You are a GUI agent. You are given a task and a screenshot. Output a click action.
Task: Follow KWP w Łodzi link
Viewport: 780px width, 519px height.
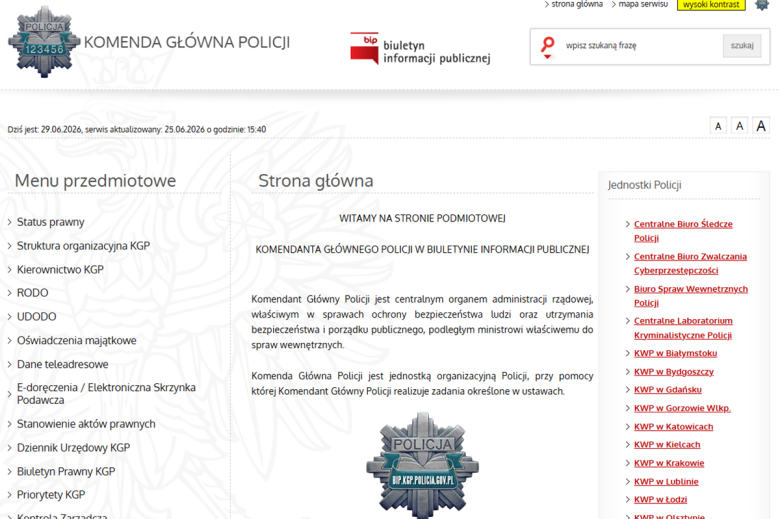(660, 499)
